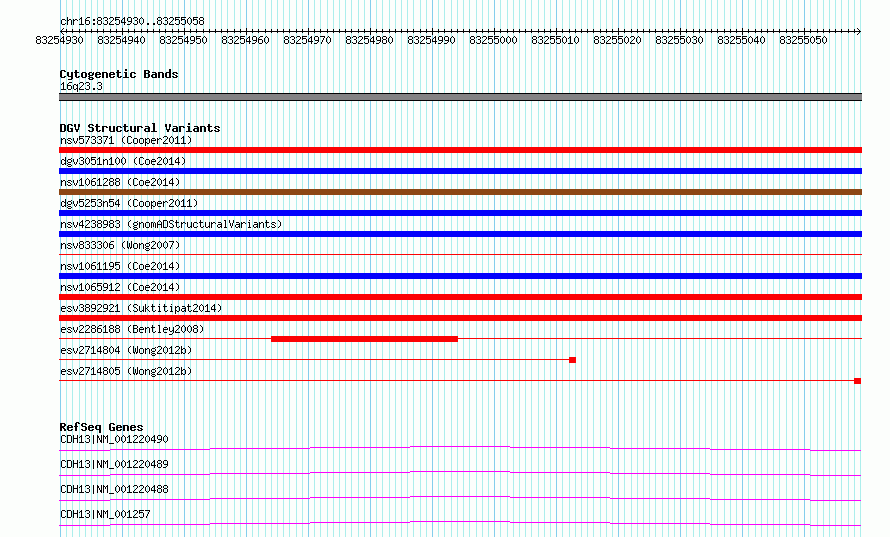Click ruler position 83254940
The height and width of the screenshot is (537, 890).
click(x=121, y=40)
